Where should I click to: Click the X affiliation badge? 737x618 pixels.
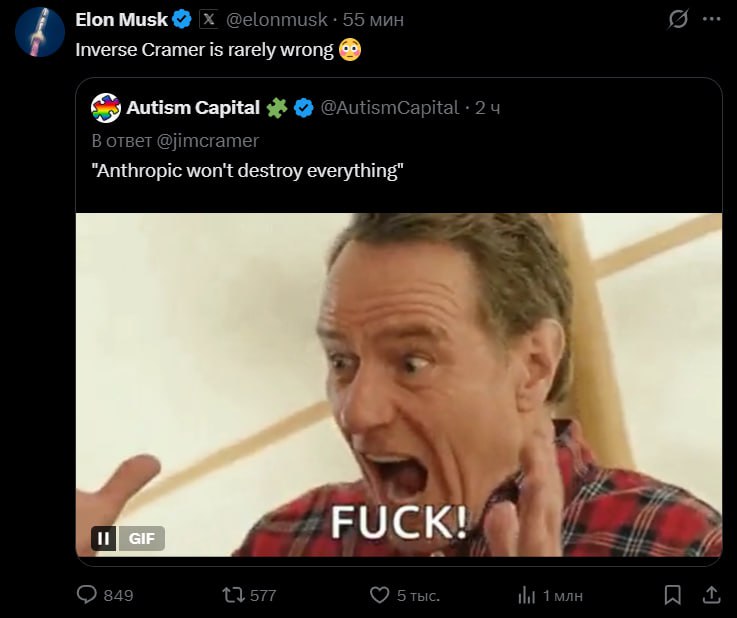click(x=208, y=19)
